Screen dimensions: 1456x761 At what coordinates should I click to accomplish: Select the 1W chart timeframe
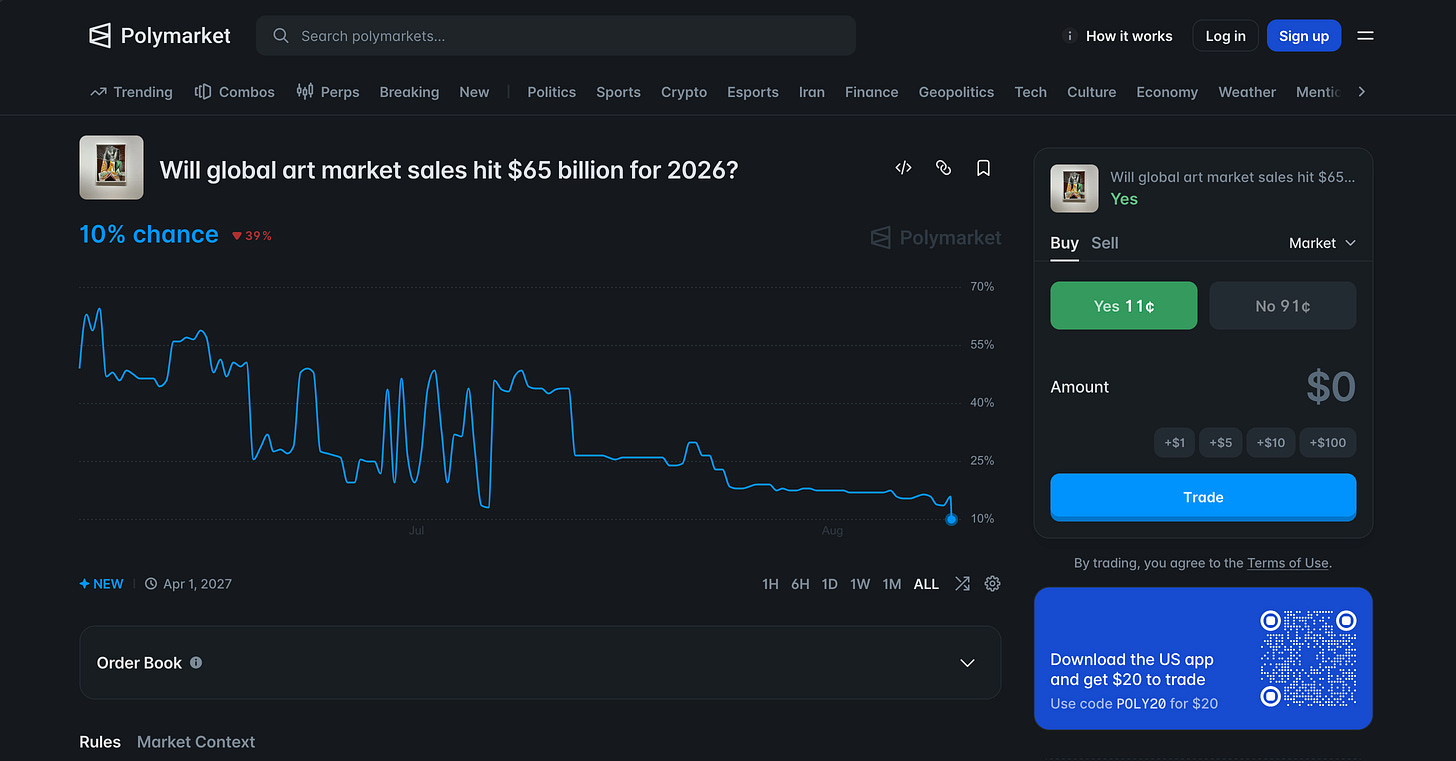[860, 584]
